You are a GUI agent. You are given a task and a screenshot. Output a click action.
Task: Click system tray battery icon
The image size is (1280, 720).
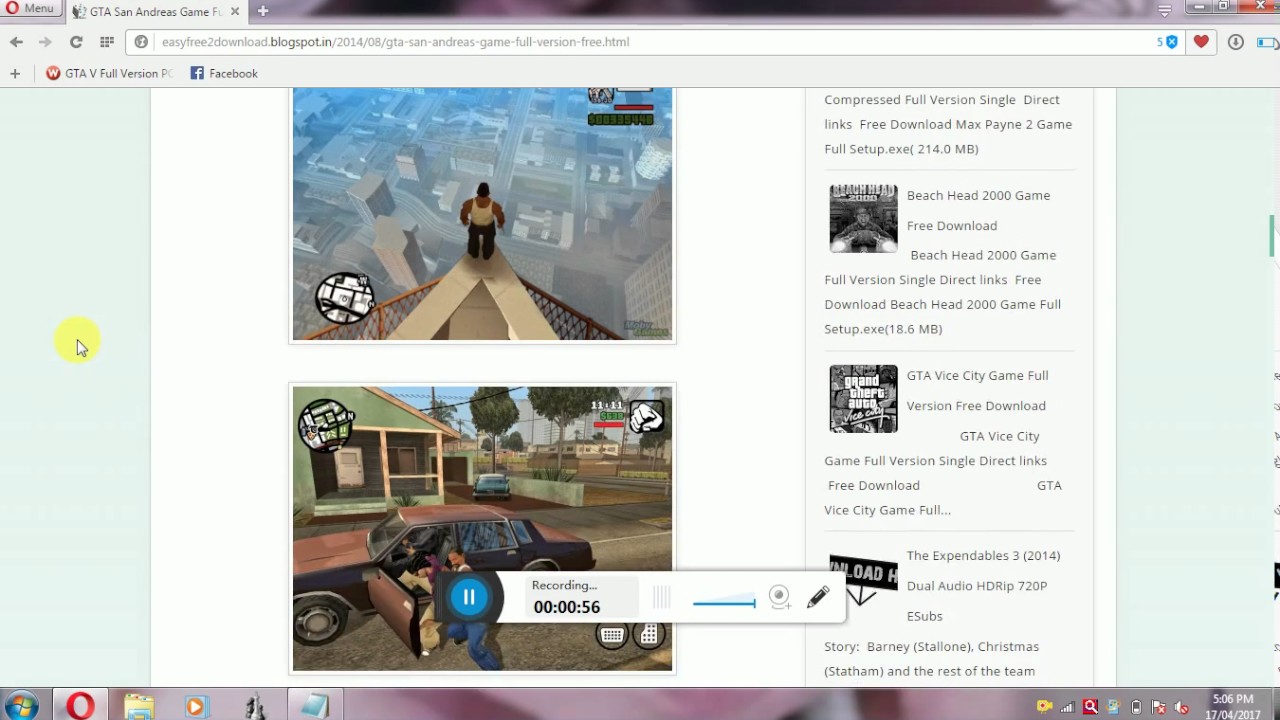(x=1136, y=707)
